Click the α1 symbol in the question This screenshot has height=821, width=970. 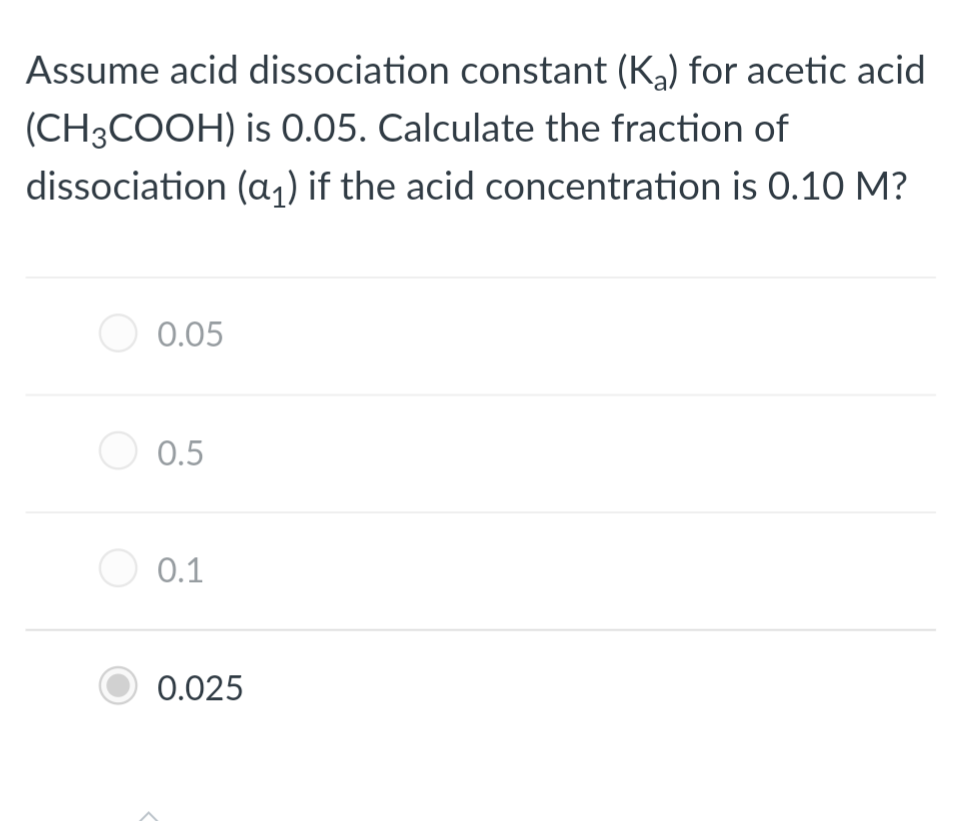(267, 188)
